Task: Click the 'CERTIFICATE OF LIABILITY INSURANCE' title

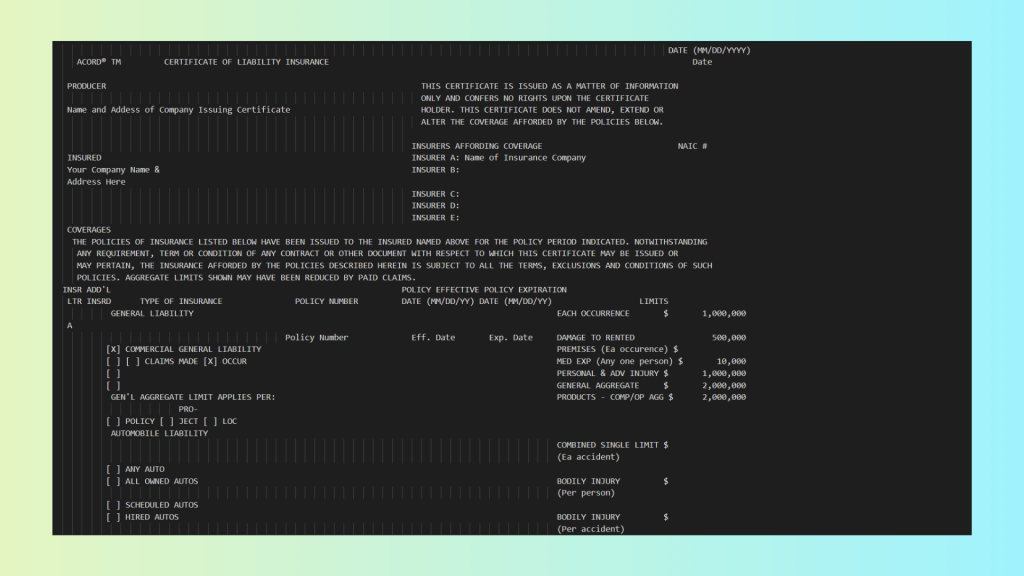Action: coord(246,62)
